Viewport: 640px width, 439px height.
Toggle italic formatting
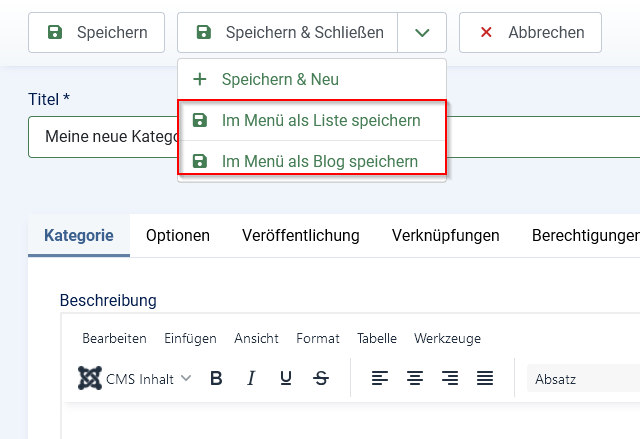[x=251, y=379]
